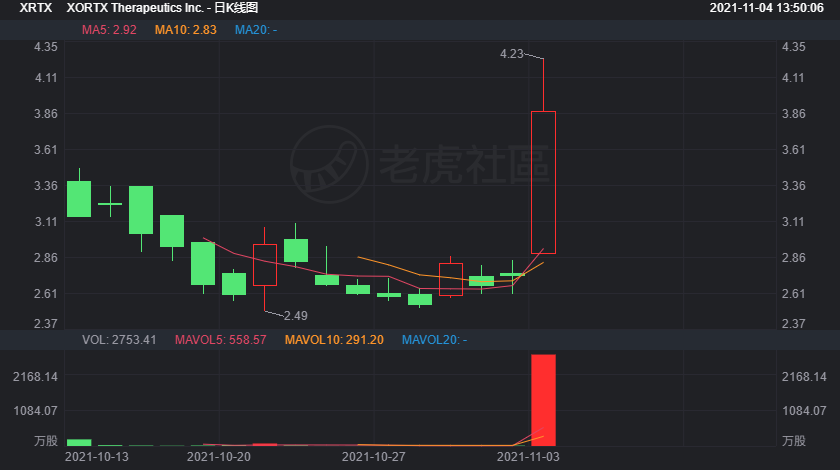The height and width of the screenshot is (470, 840).
Task: Click the green volume bar on 2021-10-13
Action: point(79,443)
